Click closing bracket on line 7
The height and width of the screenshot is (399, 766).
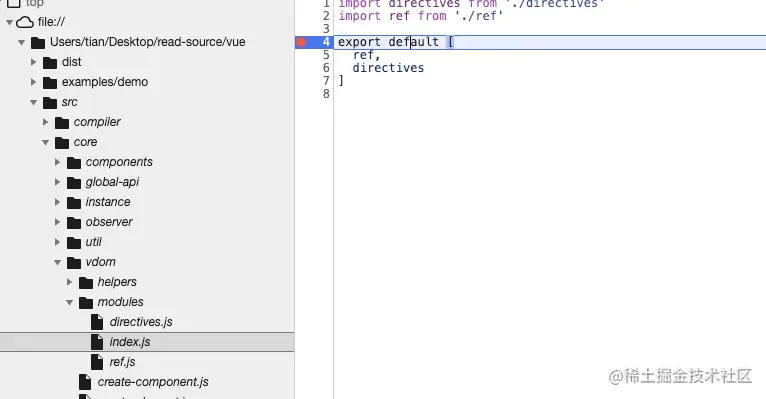341,81
